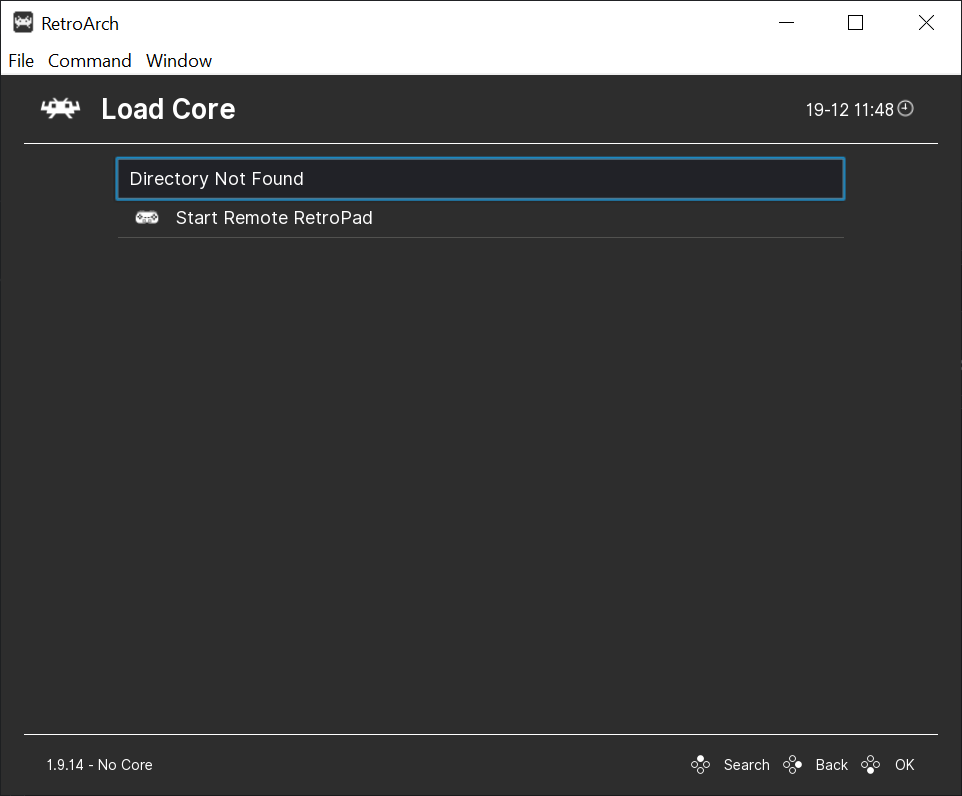962x796 pixels.
Task: Click the clock icon next to the time
Action: pyautogui.click(x=906, y=108)
